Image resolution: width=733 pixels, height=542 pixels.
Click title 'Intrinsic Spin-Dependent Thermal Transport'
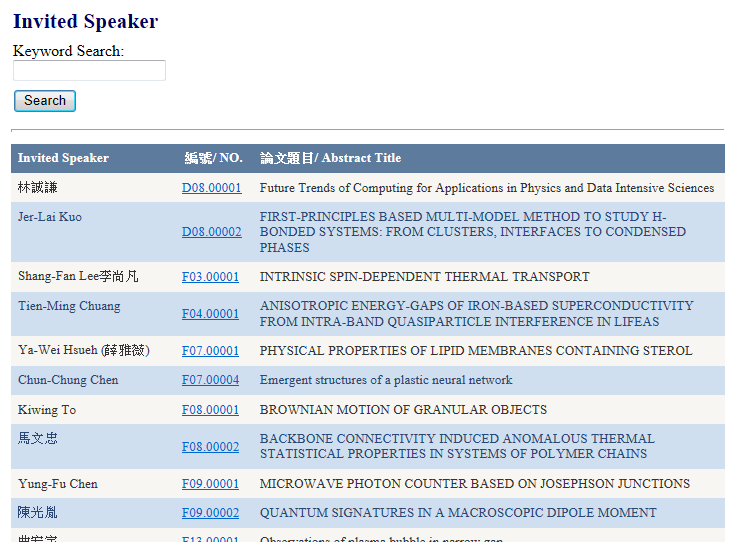click(x=424, y=277)
